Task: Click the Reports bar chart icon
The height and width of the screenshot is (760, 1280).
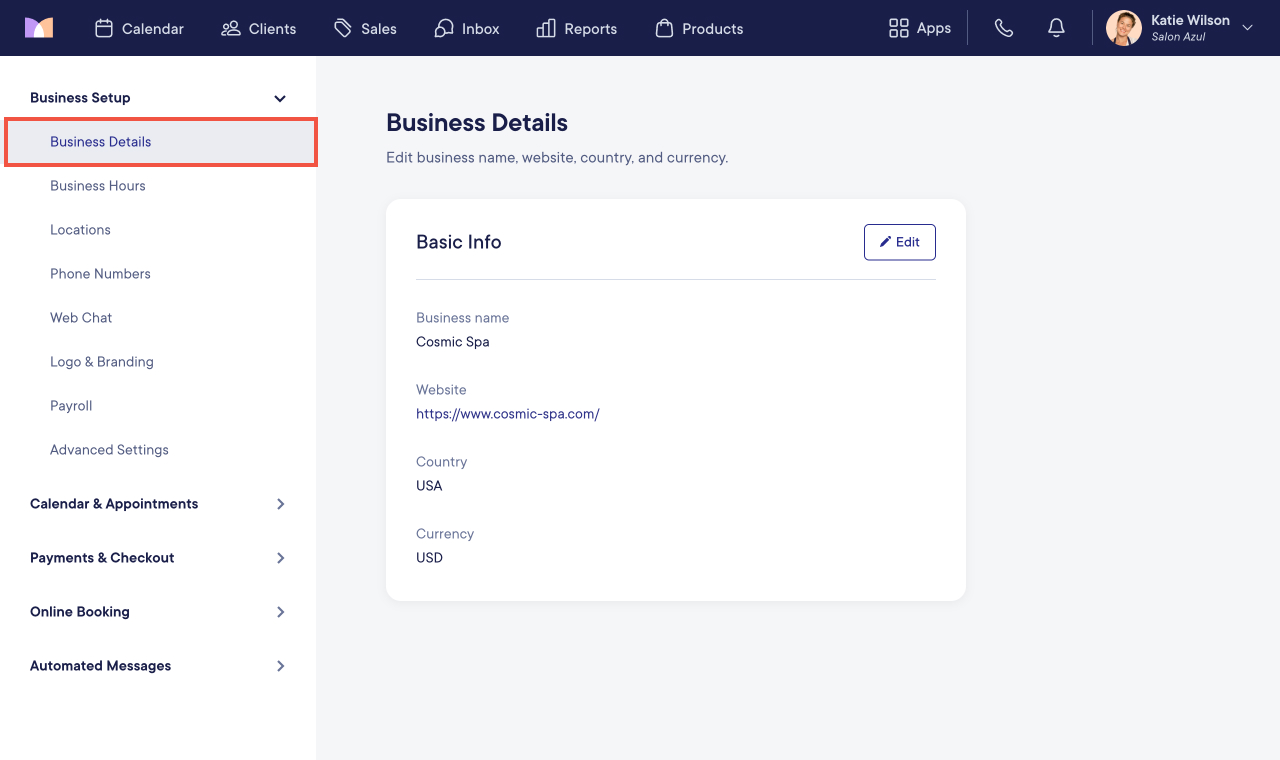Action: click(546, 28)
